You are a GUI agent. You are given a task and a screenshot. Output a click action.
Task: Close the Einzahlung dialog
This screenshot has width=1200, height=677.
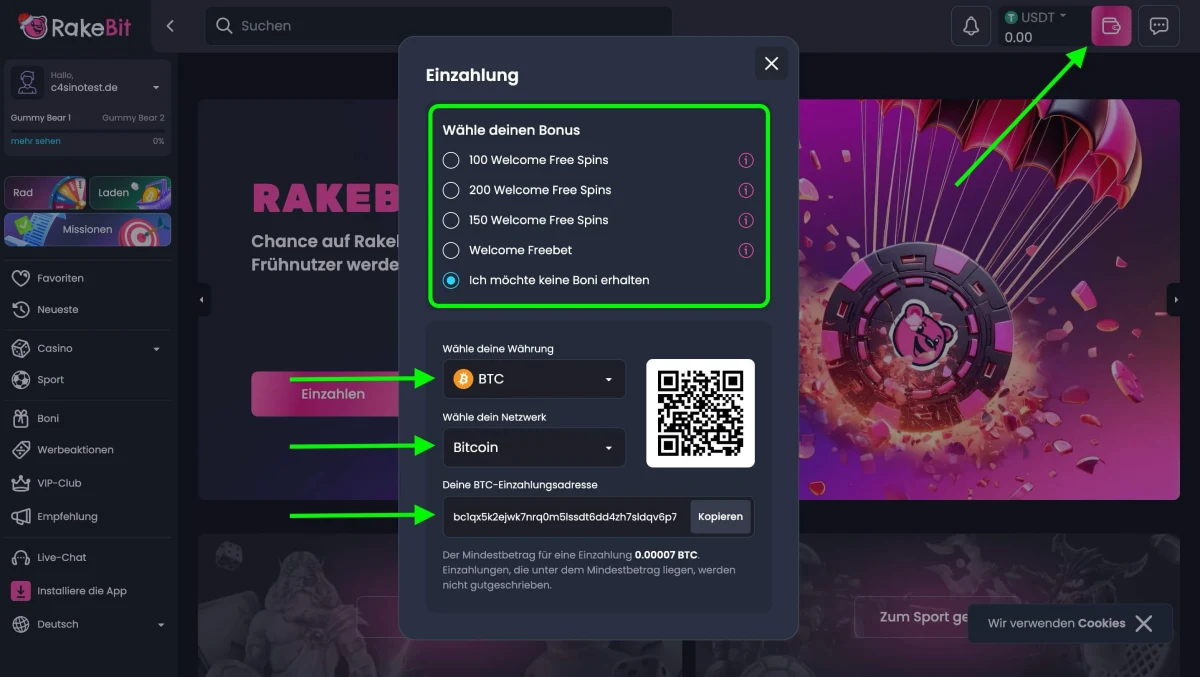[771, 64]
